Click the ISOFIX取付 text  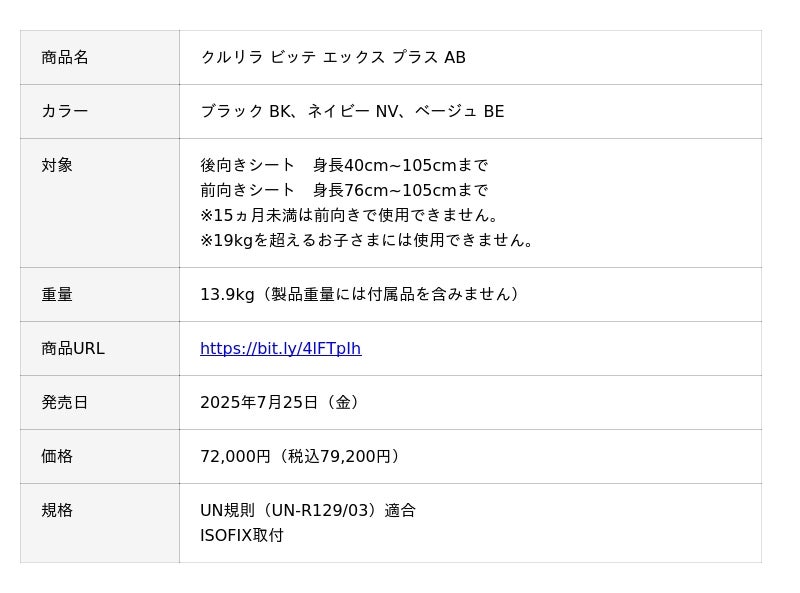tap(242, 536)
